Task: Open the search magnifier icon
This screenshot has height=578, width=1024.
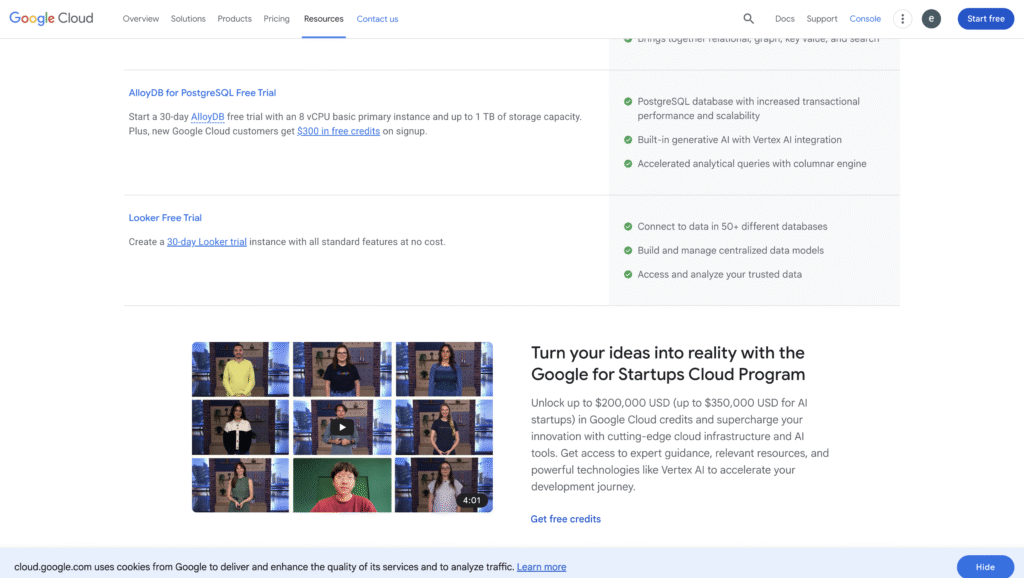Action: point(749,18)
